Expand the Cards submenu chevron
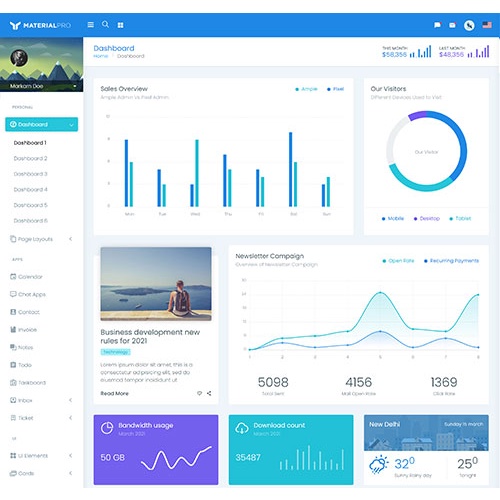This screenshot has width=500, height=500. (70, 473)
